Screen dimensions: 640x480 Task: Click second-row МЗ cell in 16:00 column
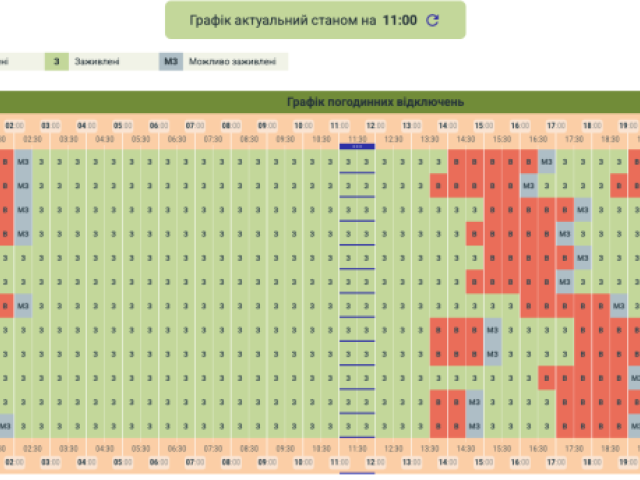point(528,186)
